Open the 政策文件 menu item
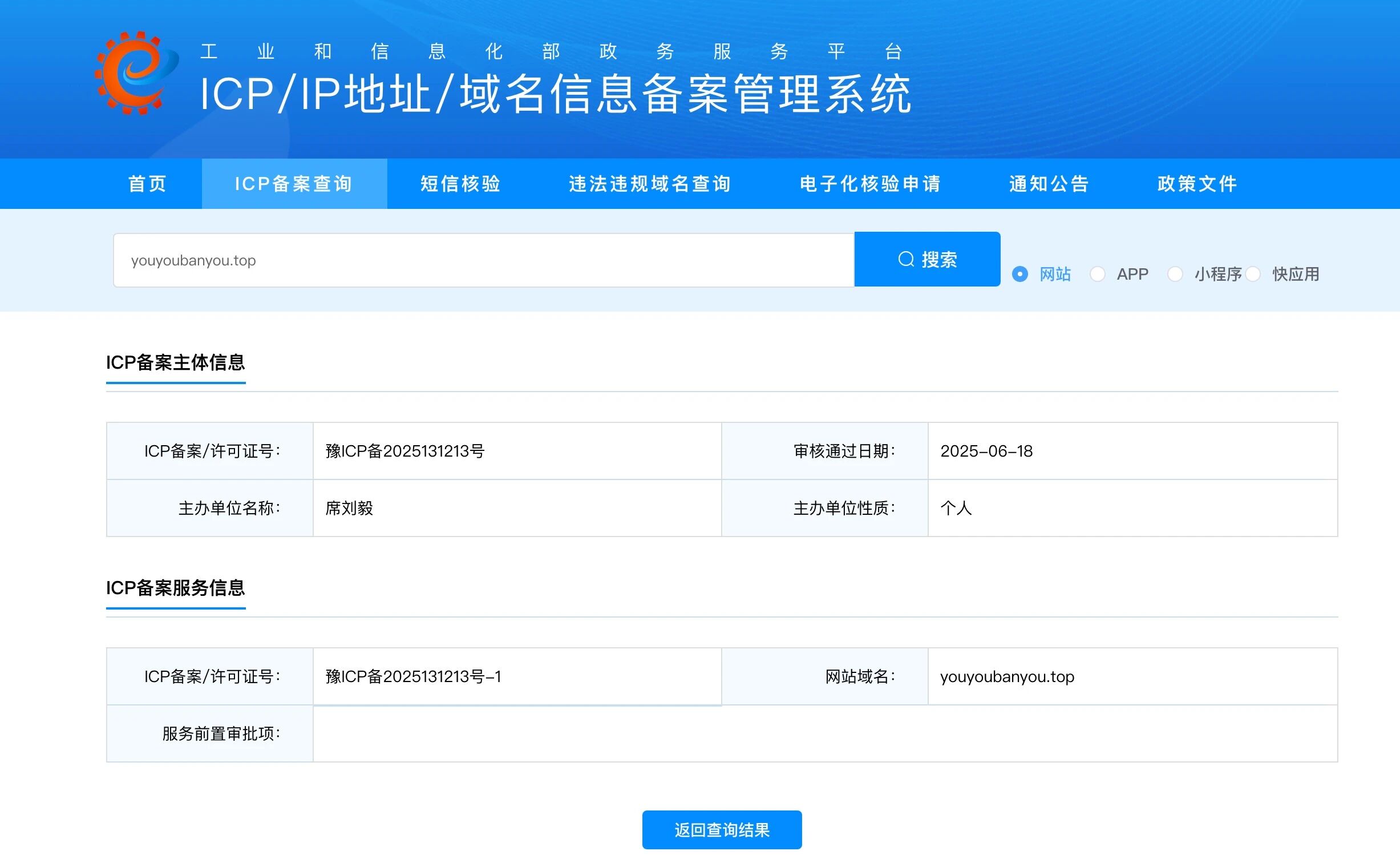 (x=1197, y=184)
